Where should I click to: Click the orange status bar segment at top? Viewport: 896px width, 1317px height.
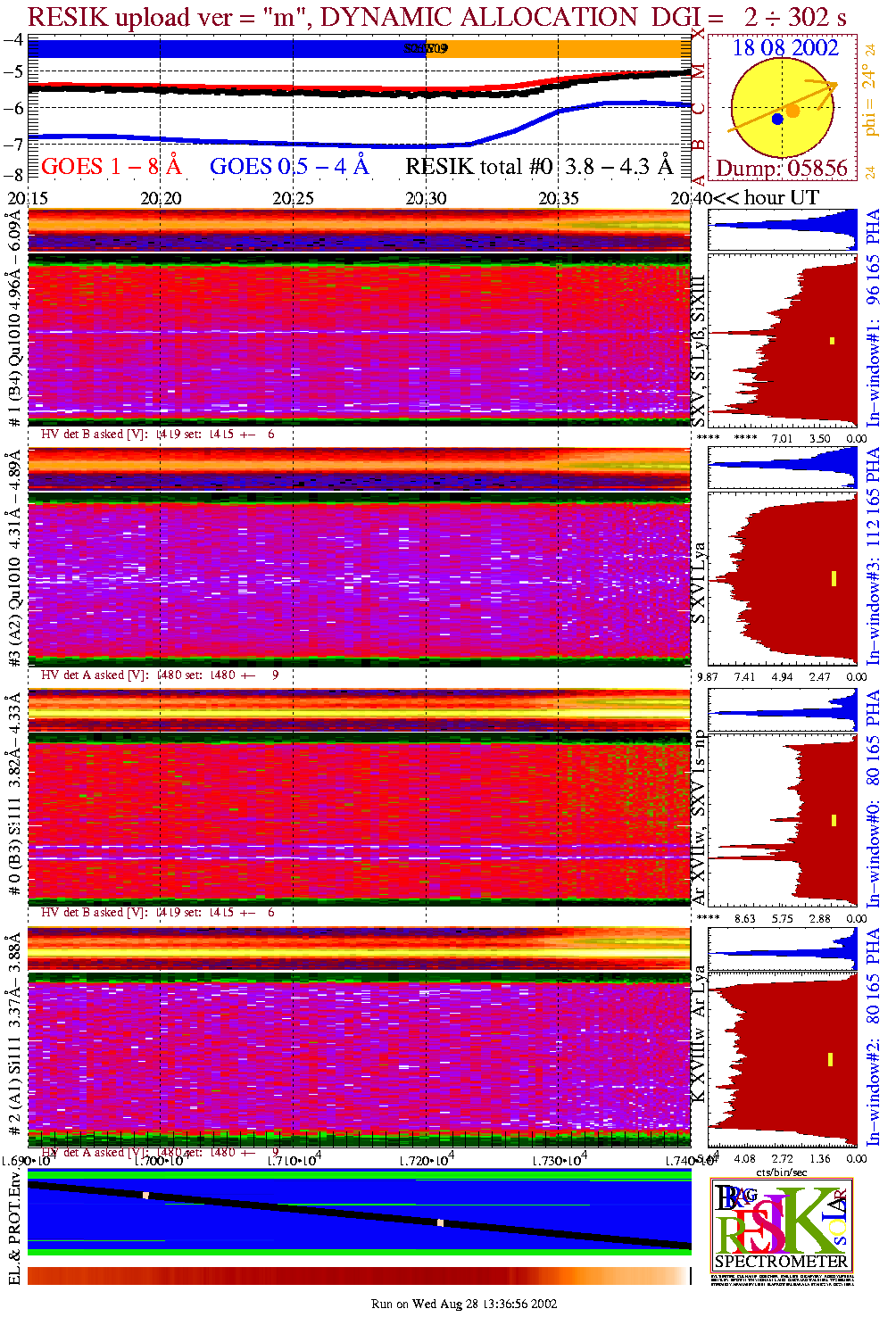[x=571, y=48]
